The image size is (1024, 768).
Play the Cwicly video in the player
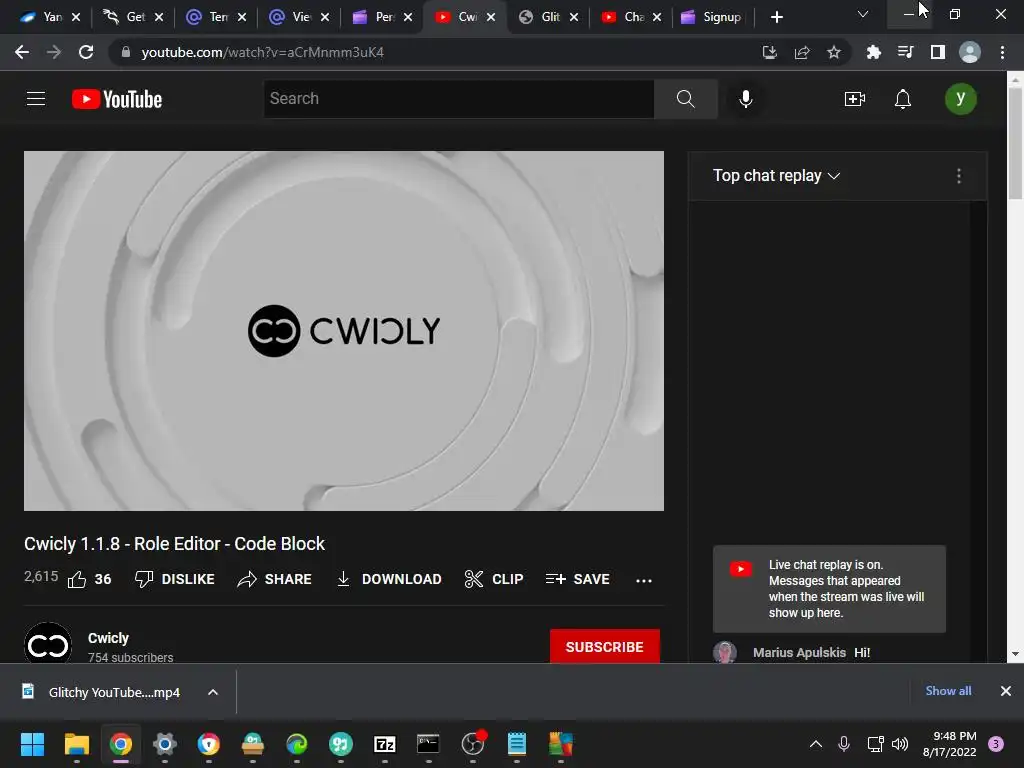coord(344,331)
